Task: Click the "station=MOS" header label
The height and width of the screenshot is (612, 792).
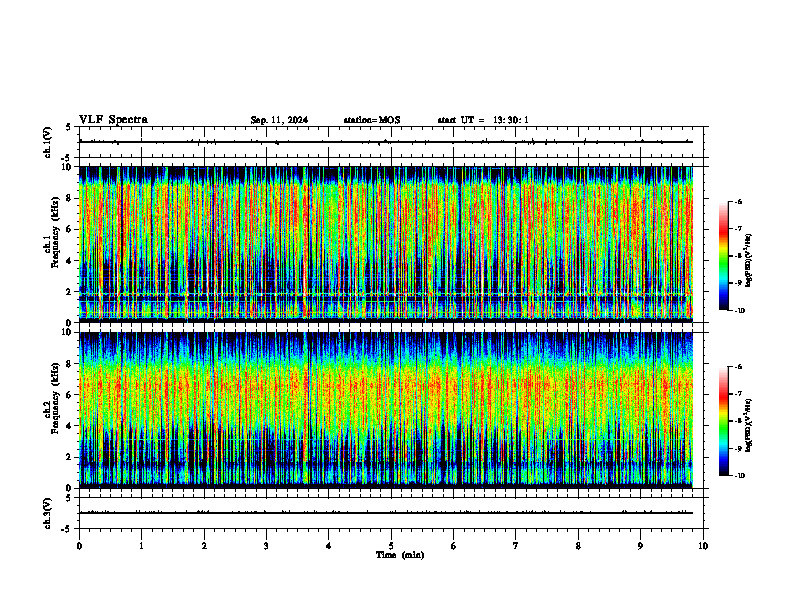Action: pyautogui.click(x=372, y=120)
